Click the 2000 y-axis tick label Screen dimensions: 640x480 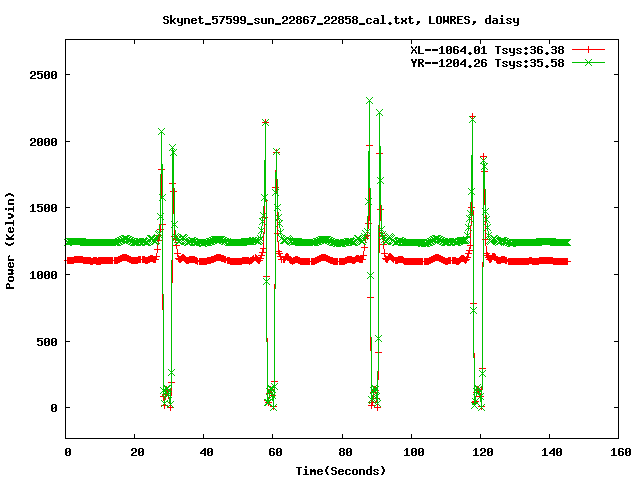43,142
